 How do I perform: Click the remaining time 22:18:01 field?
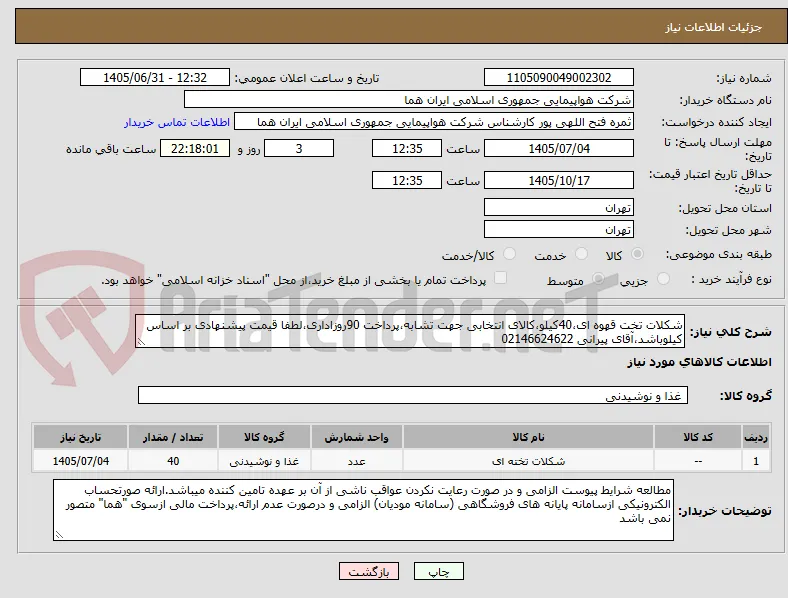point(195,148)
